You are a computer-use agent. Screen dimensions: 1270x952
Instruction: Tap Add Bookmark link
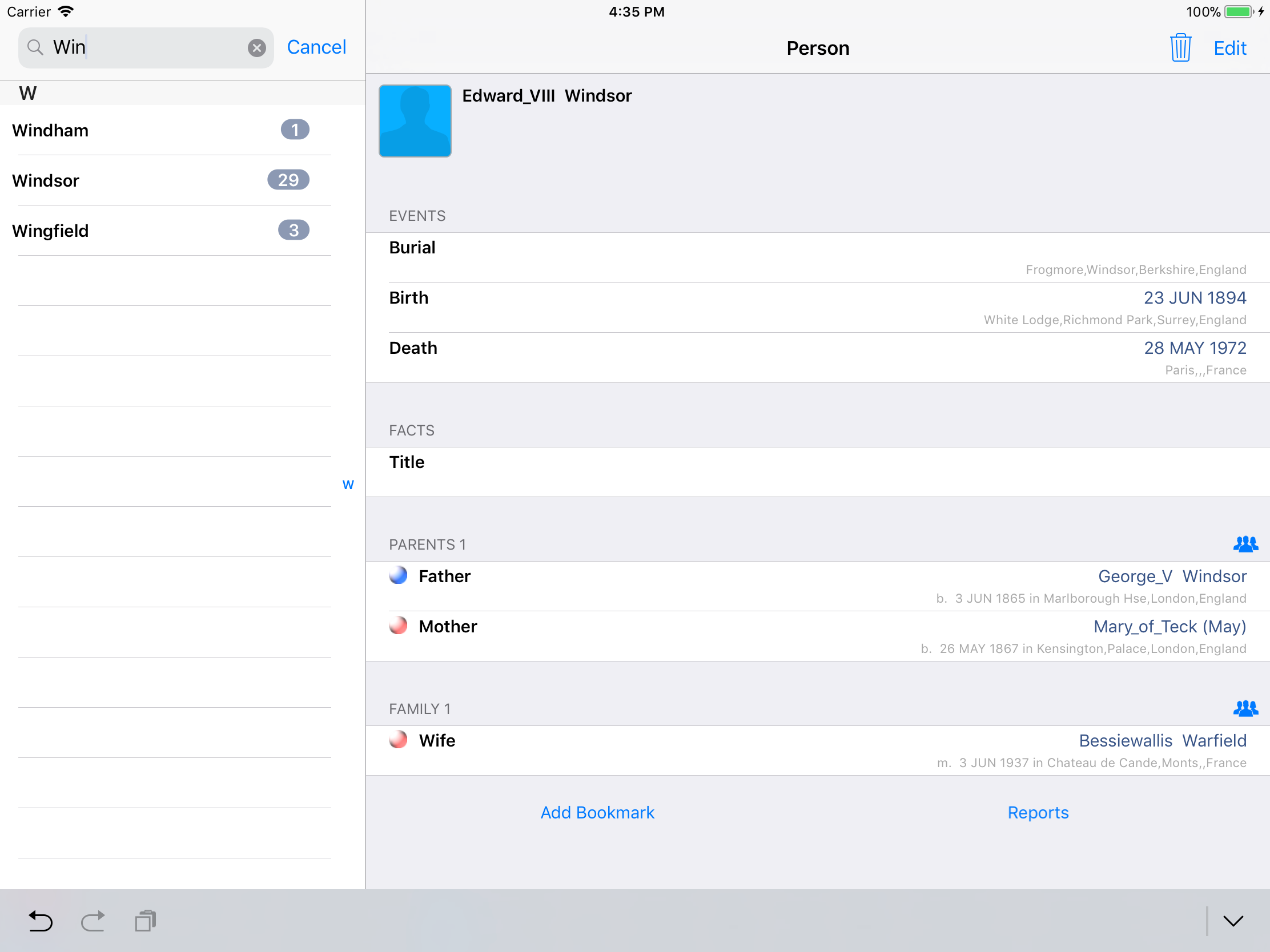click(x=597, y=813)
